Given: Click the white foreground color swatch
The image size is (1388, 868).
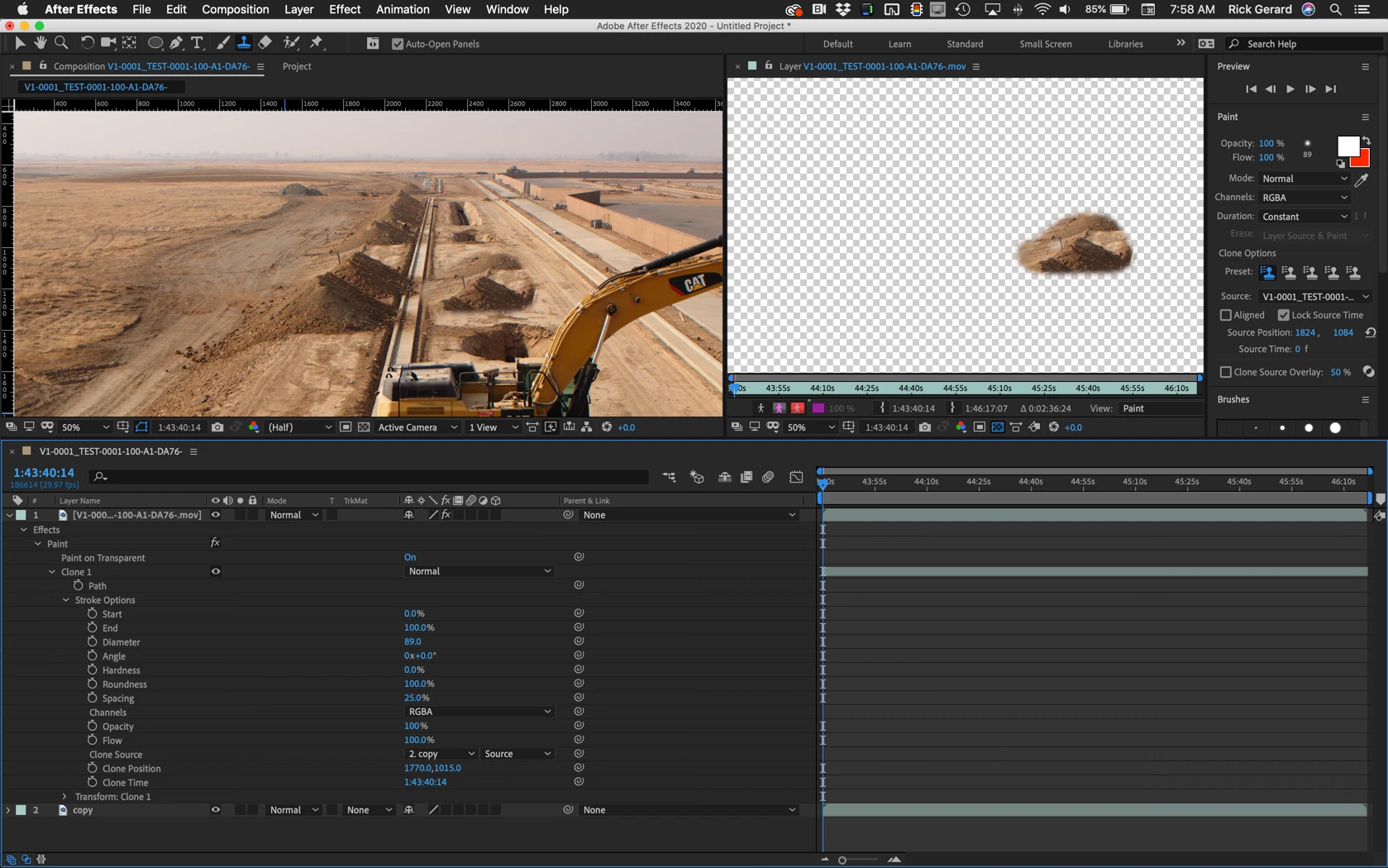Looking at the screenshot, I should 1347,145.
